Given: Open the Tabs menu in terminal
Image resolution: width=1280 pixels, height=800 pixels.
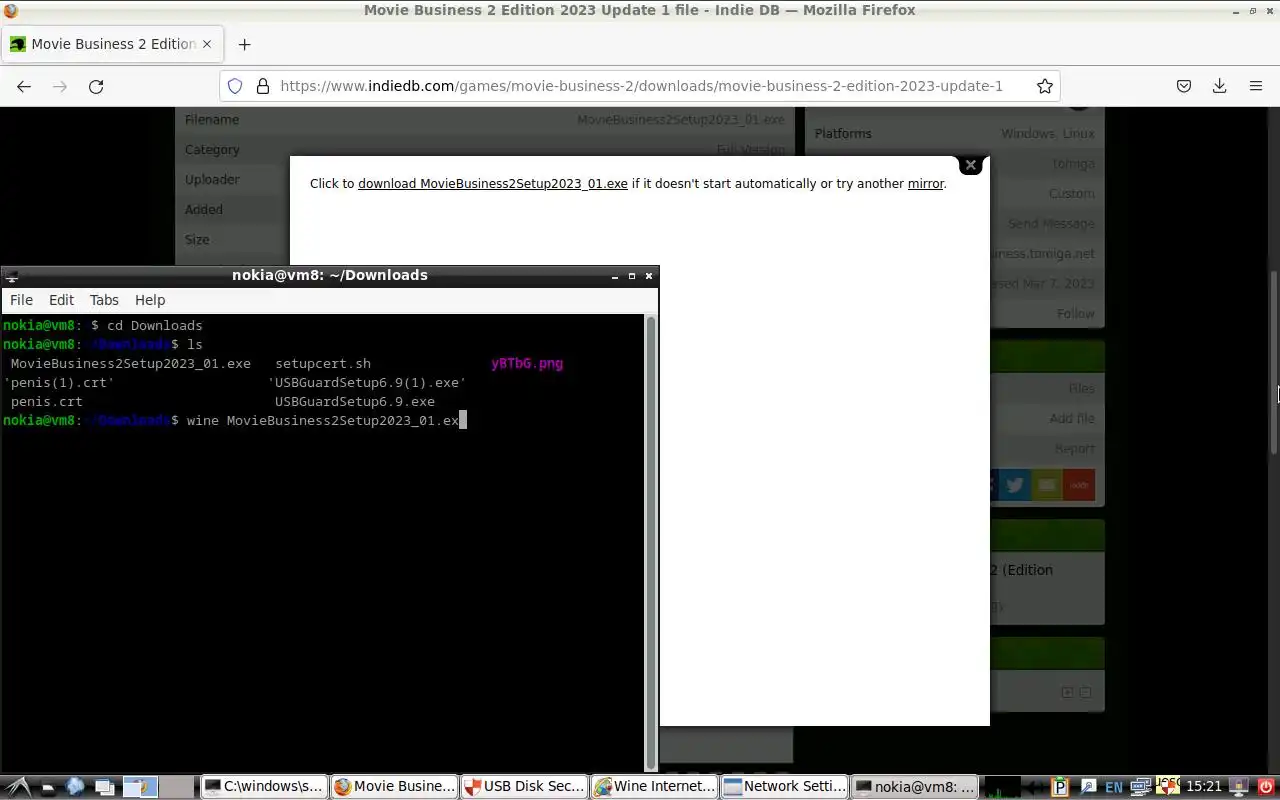Looking at the screenshot, I should click(104, 300).
